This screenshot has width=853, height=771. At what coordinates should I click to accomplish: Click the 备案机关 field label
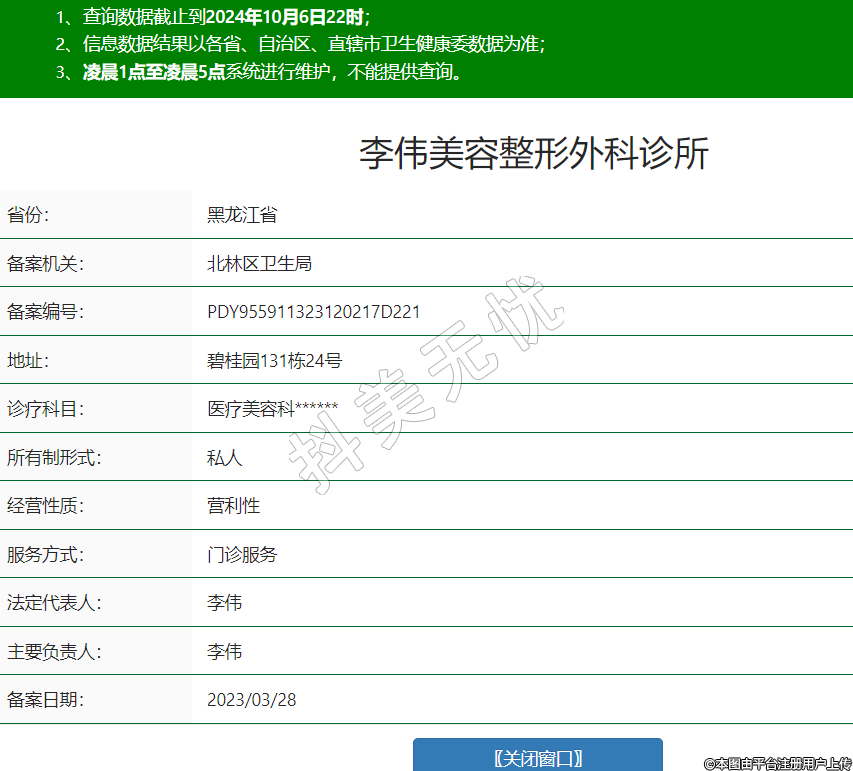pos(46,263)
